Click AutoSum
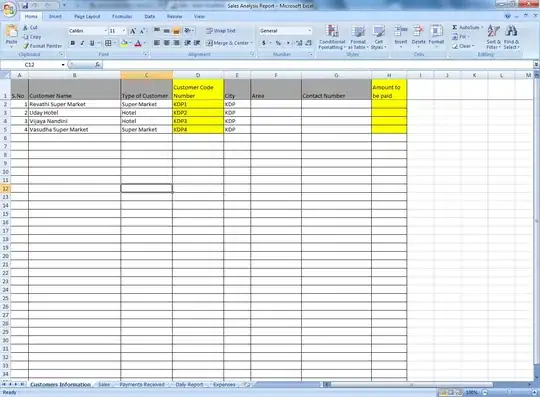This screenshot has height=397, width=540. [x=467, y=27]
